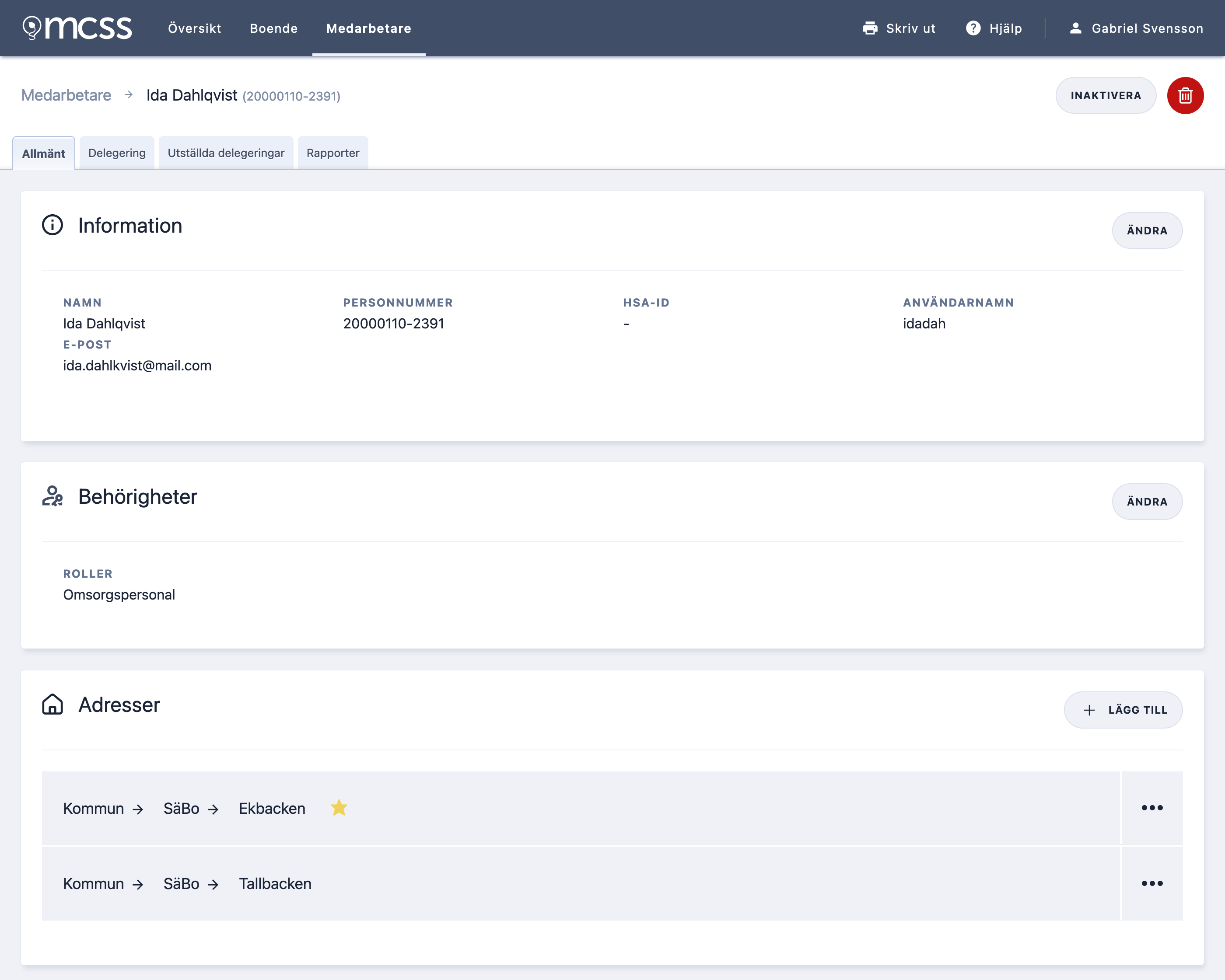Screen dimensions: 1225x980
Task: Click arrow after SäBo in Tallbacken row
Action: tap(213, 885)
